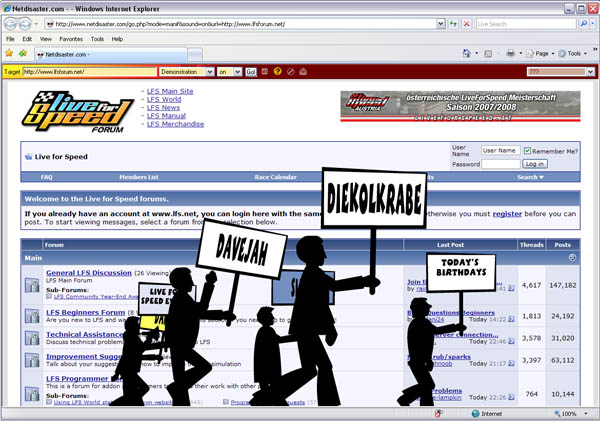Open the Improvement Suggestions folder icon
This screenshot has width=600, height=421.
point(32,360)
